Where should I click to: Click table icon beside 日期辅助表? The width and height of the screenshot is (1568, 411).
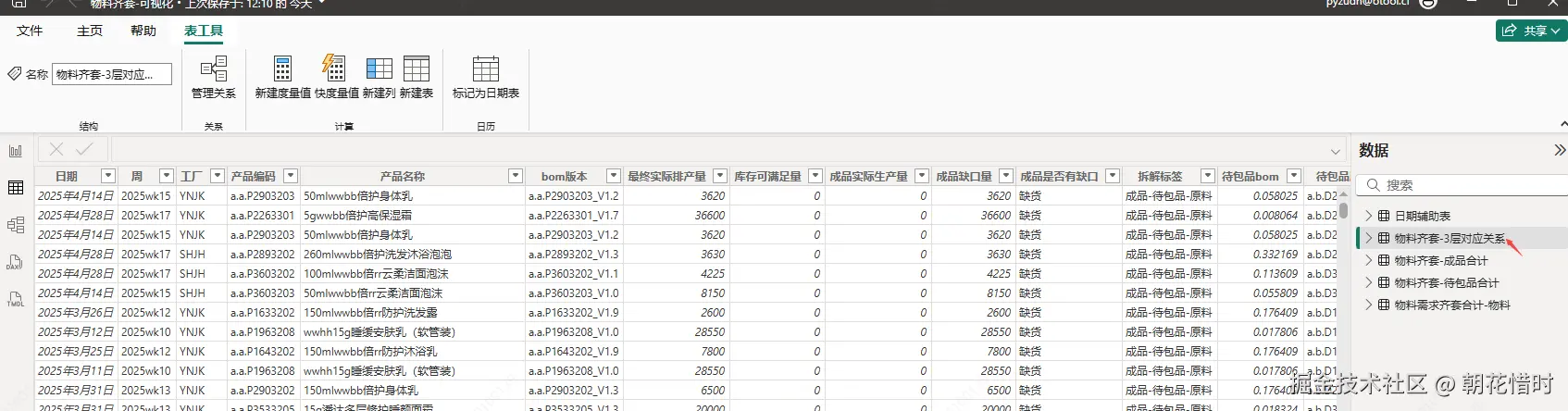tap(1384, 216)
